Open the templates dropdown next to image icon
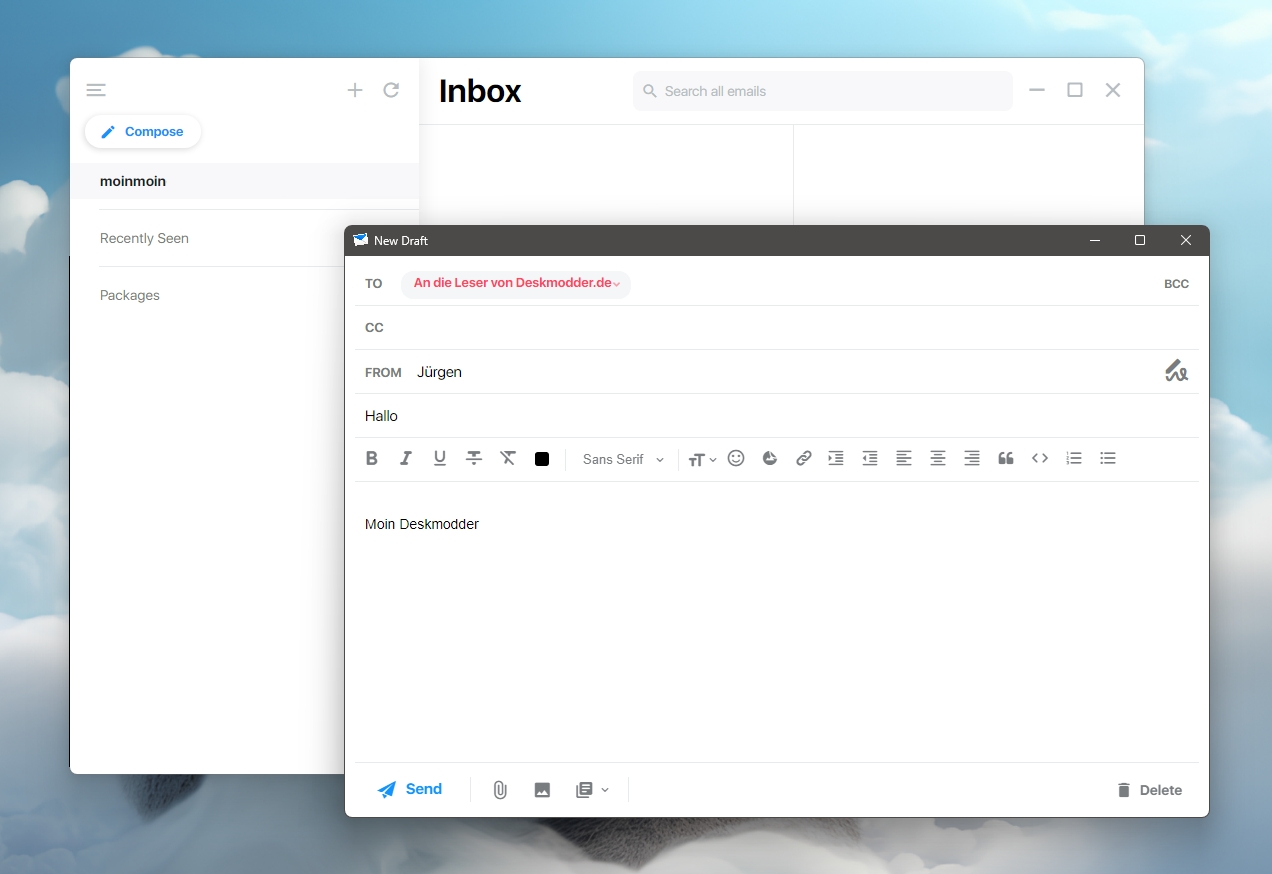1272x874 pixels. (592, 790)
